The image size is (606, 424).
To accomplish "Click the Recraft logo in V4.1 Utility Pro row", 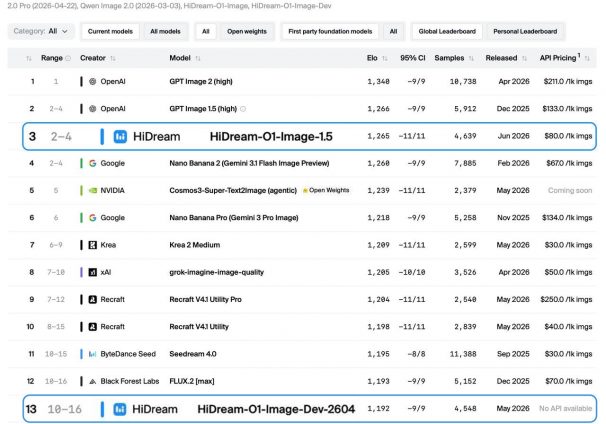I will [92, 300].
